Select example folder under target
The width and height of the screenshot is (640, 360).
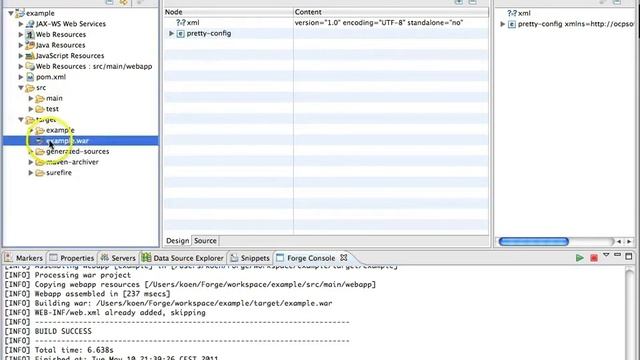[x=60, y=130]
